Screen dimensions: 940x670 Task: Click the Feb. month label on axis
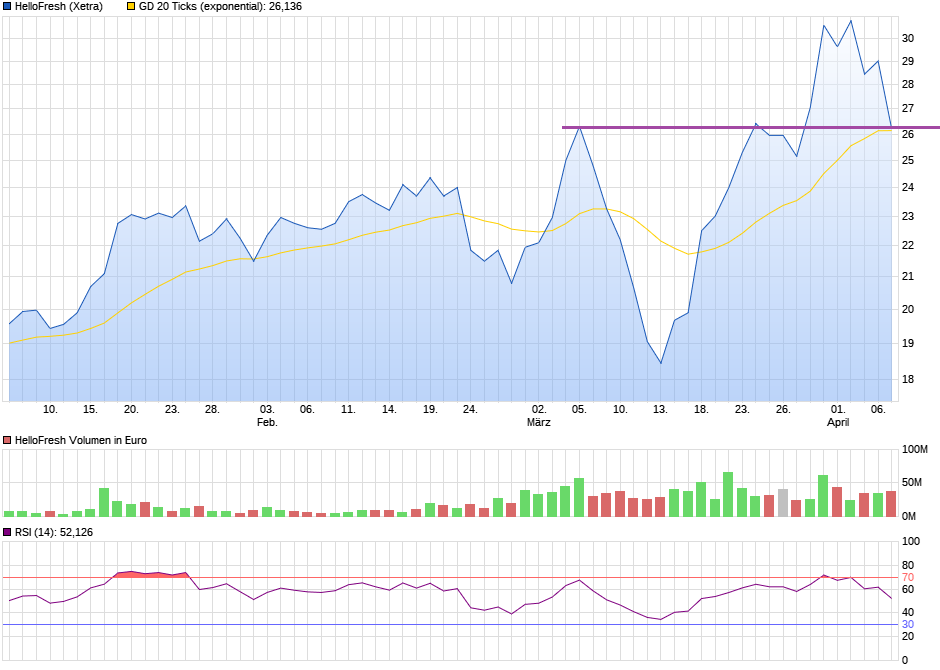click(x=267, y=422)
